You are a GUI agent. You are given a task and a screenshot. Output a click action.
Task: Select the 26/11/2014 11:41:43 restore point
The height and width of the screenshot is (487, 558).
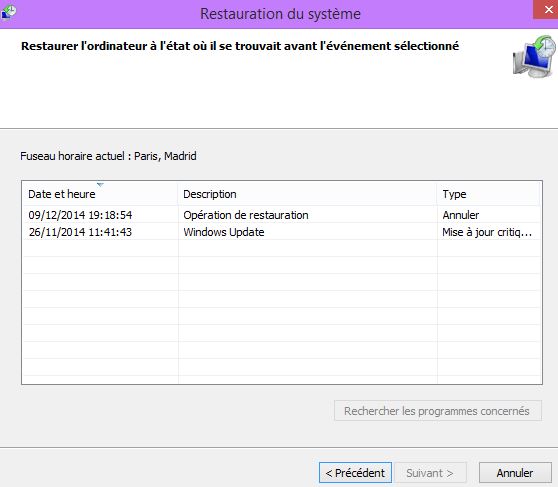click(281, 232)
